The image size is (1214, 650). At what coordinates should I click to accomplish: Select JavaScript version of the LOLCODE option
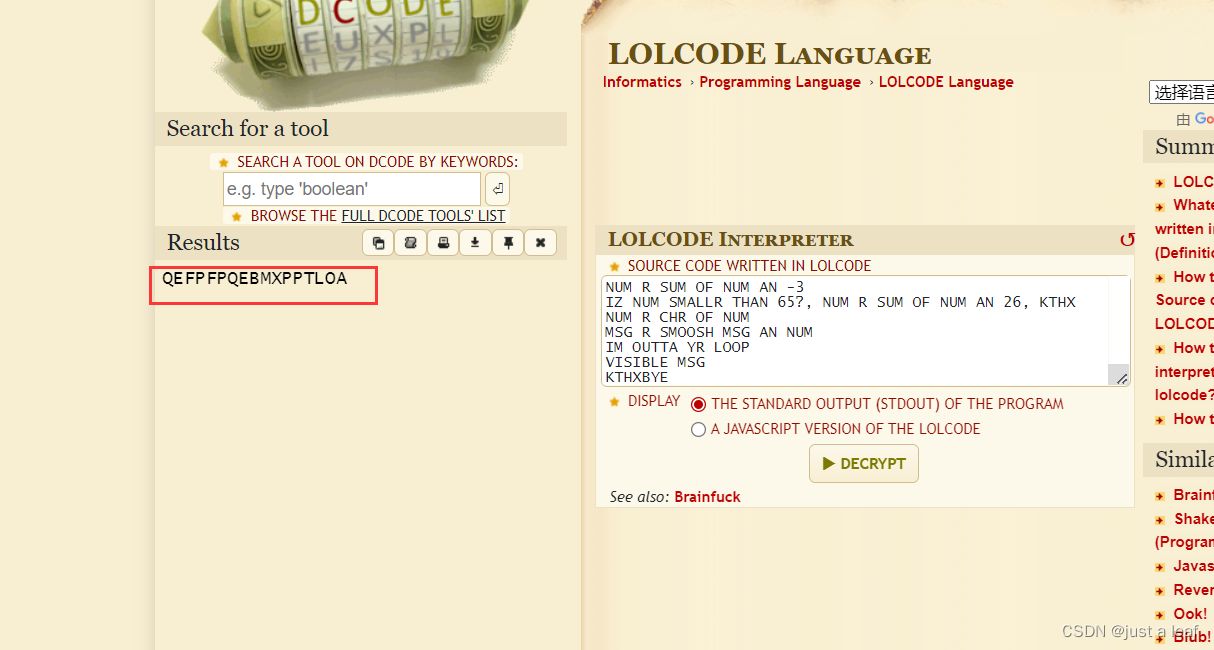pos(698,430)
